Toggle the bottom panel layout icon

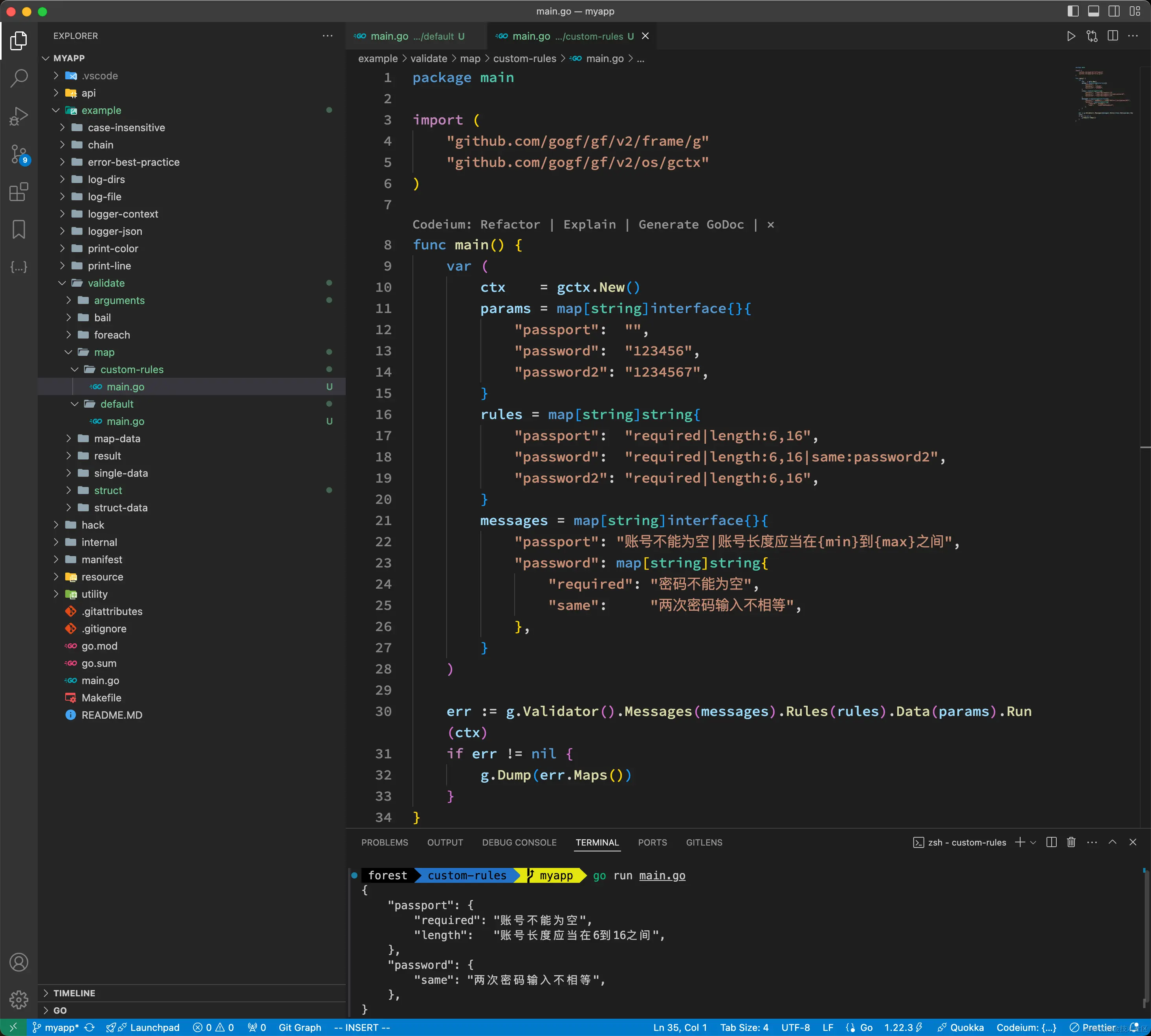pos(1094,11)
